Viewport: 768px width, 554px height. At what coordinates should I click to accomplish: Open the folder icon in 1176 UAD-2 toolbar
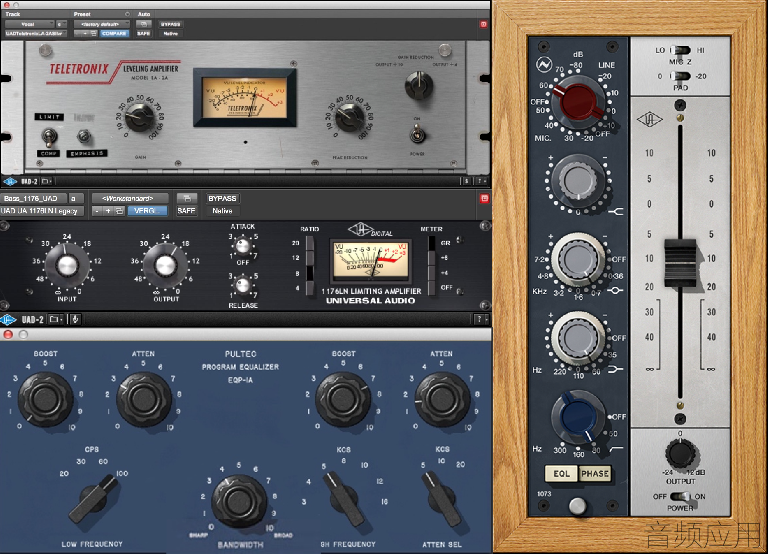[x=55, y=320]
